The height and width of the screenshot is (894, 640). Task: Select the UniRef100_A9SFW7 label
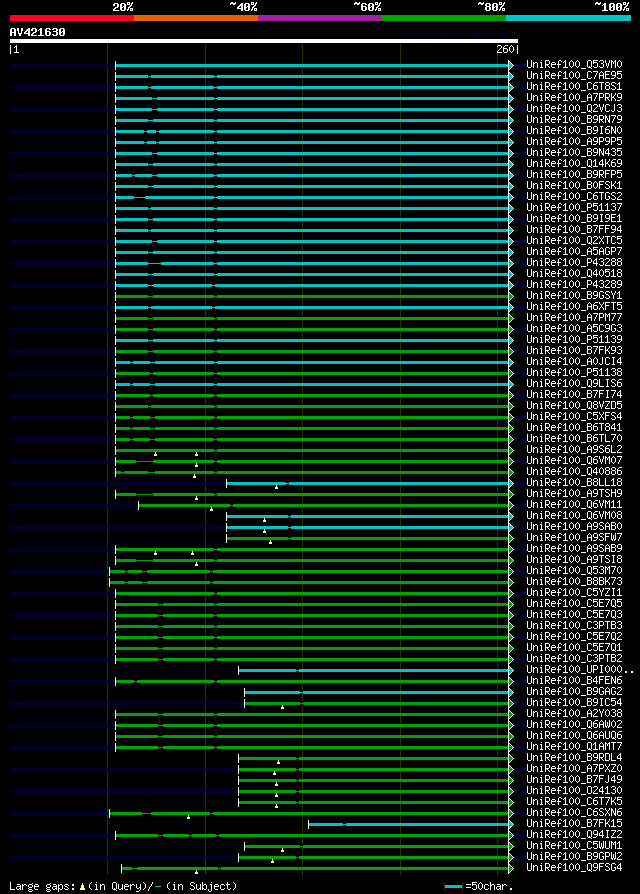(x=574, y=538)
